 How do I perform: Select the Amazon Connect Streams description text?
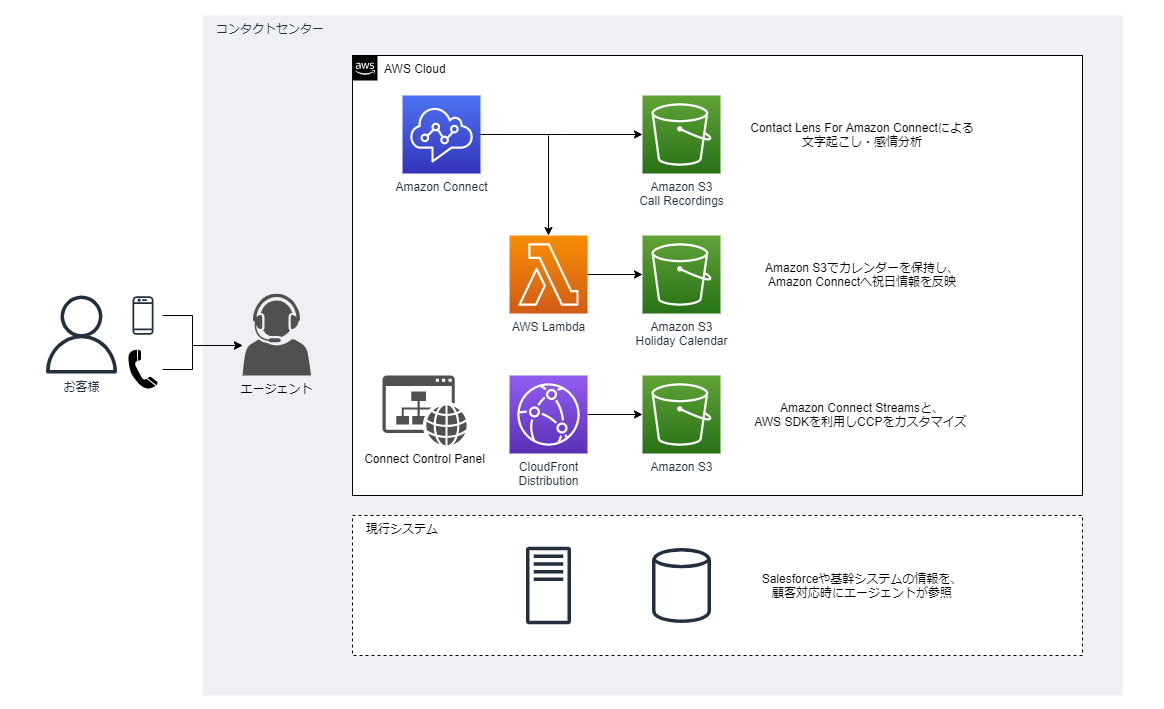coord(861,415)
